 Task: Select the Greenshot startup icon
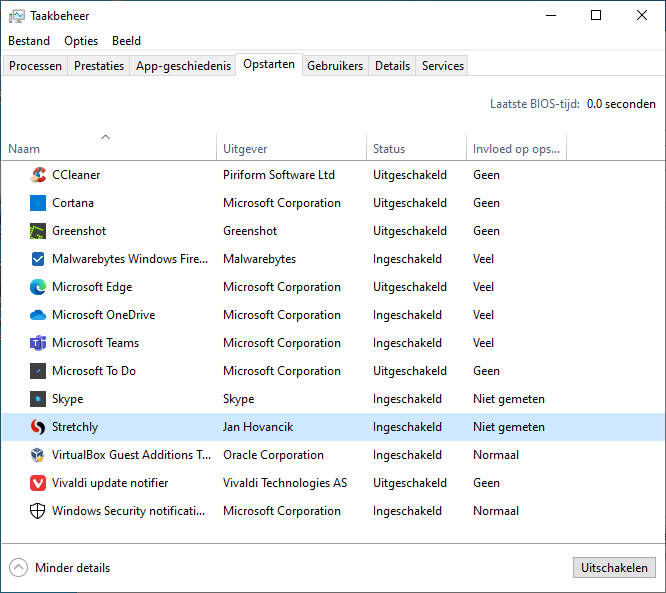click(38, 231)
